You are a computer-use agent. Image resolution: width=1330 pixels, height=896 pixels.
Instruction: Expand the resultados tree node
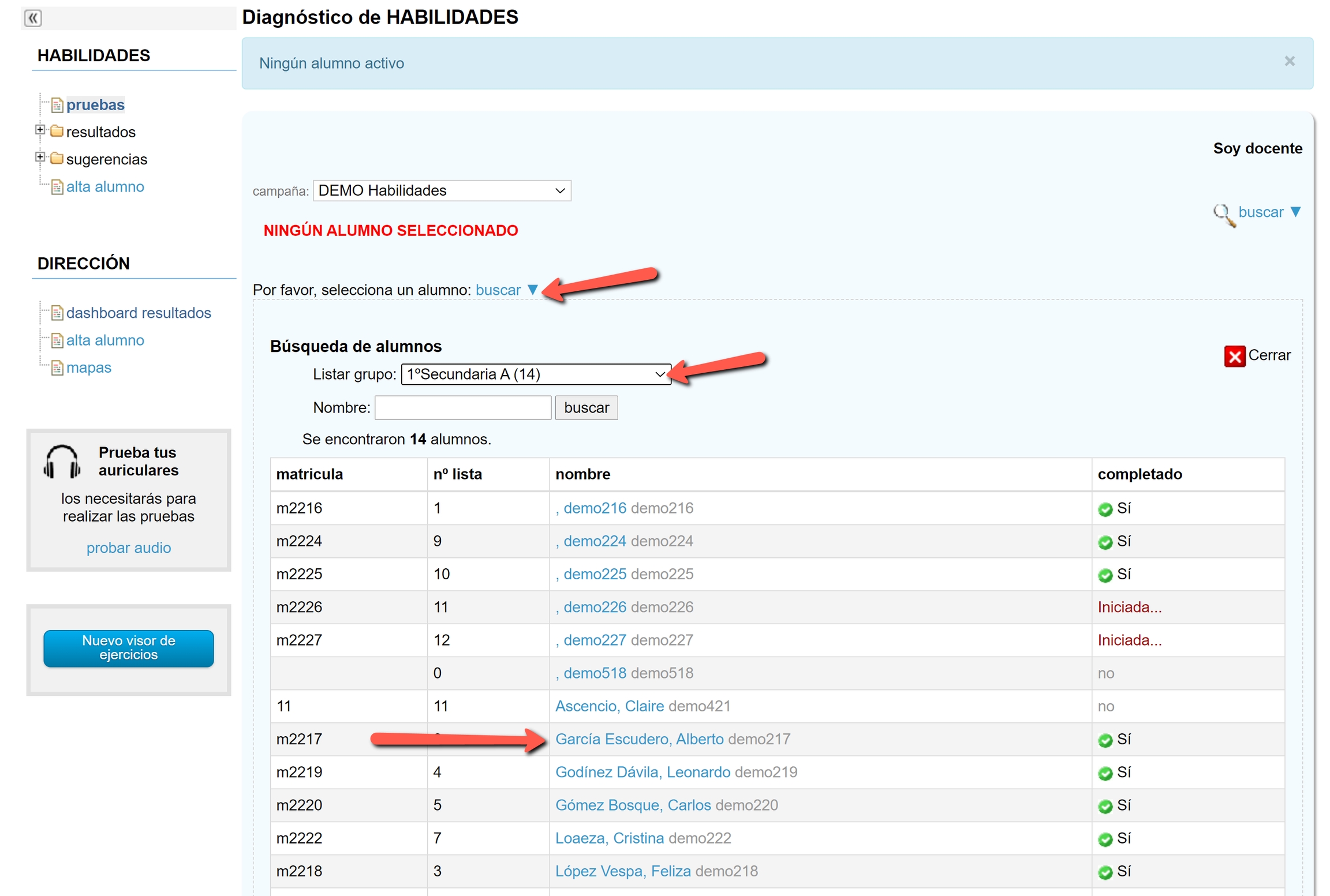coord(40,130)
